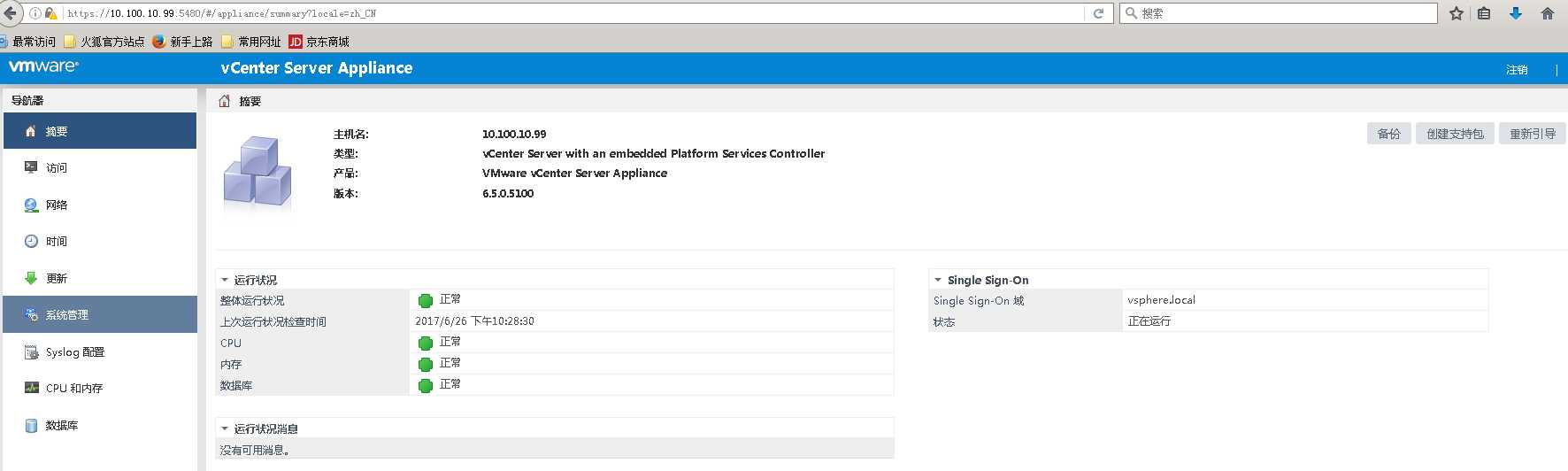Go to the browser home page icon
The height and width of the screenshot is (471, 1568).
(x=1548, y=13)
